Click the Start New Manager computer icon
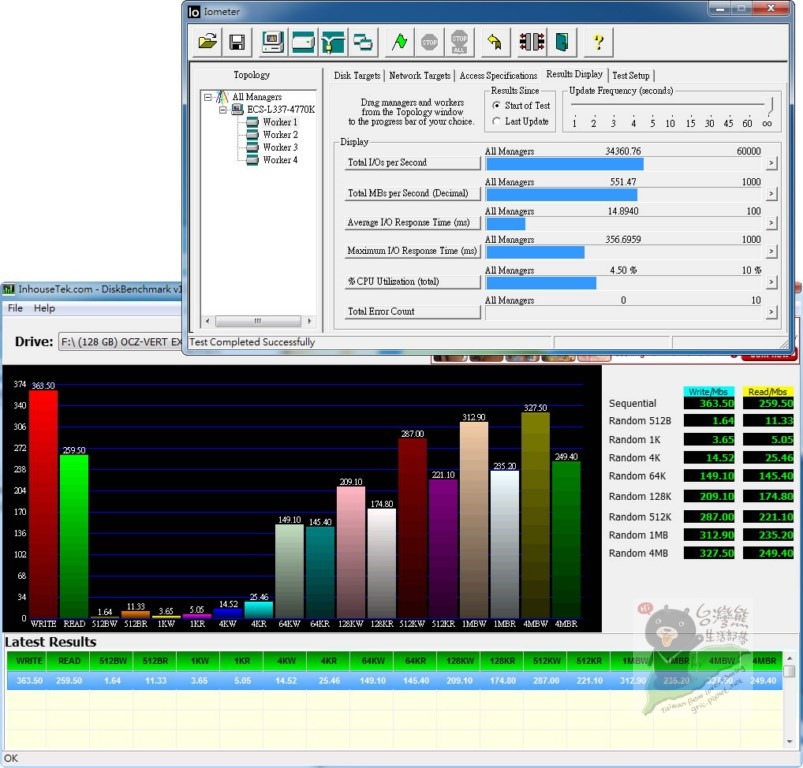The image size is (803, 768). tap(272, 42)
